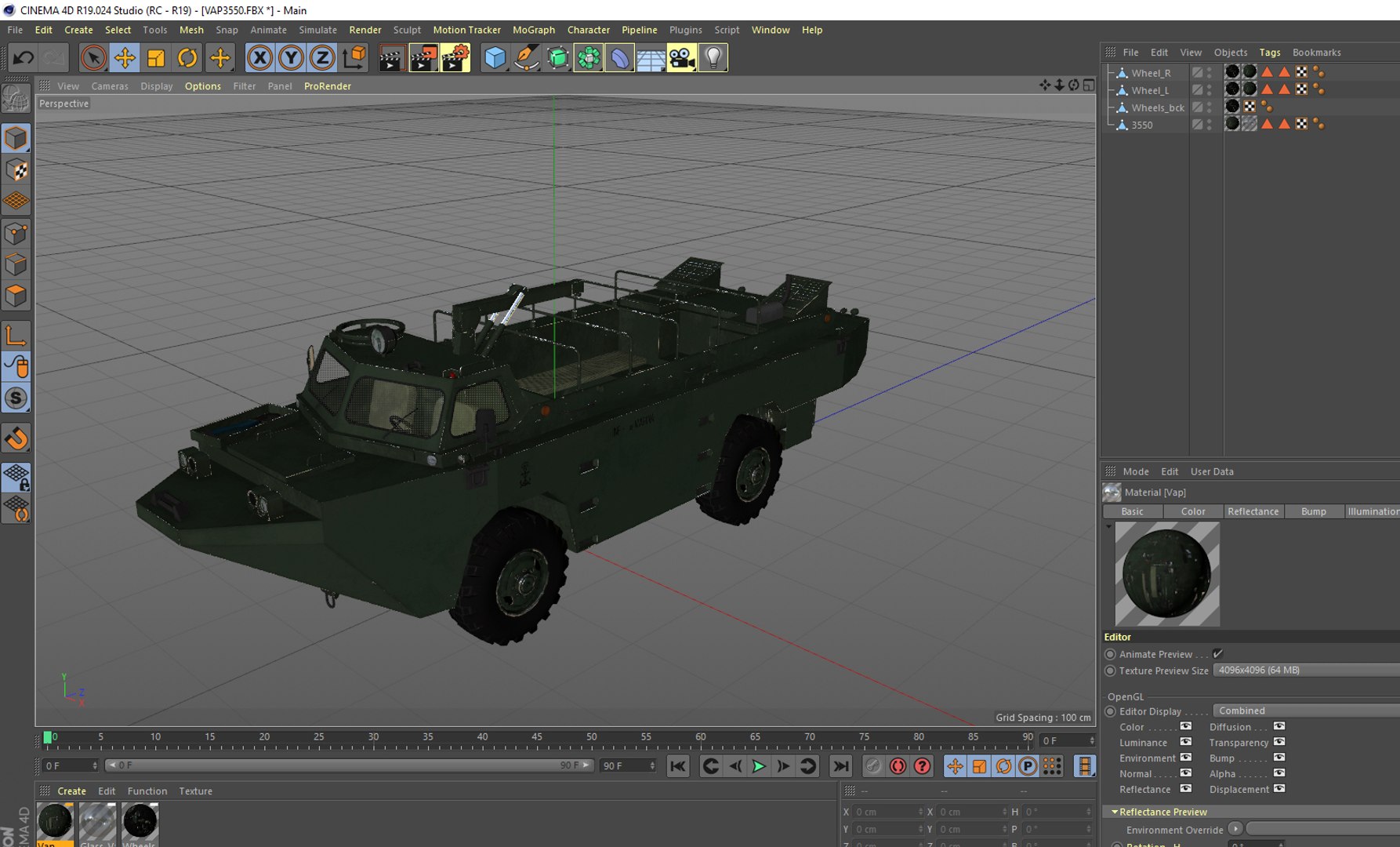Toggle the Animate Preview checkbox
1400x847 pixels.
click(1218, 653)
